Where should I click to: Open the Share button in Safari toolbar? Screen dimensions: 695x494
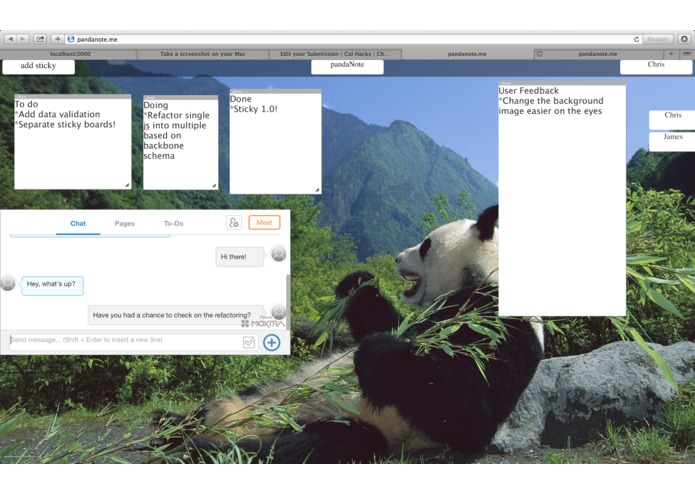coord(40,39)
